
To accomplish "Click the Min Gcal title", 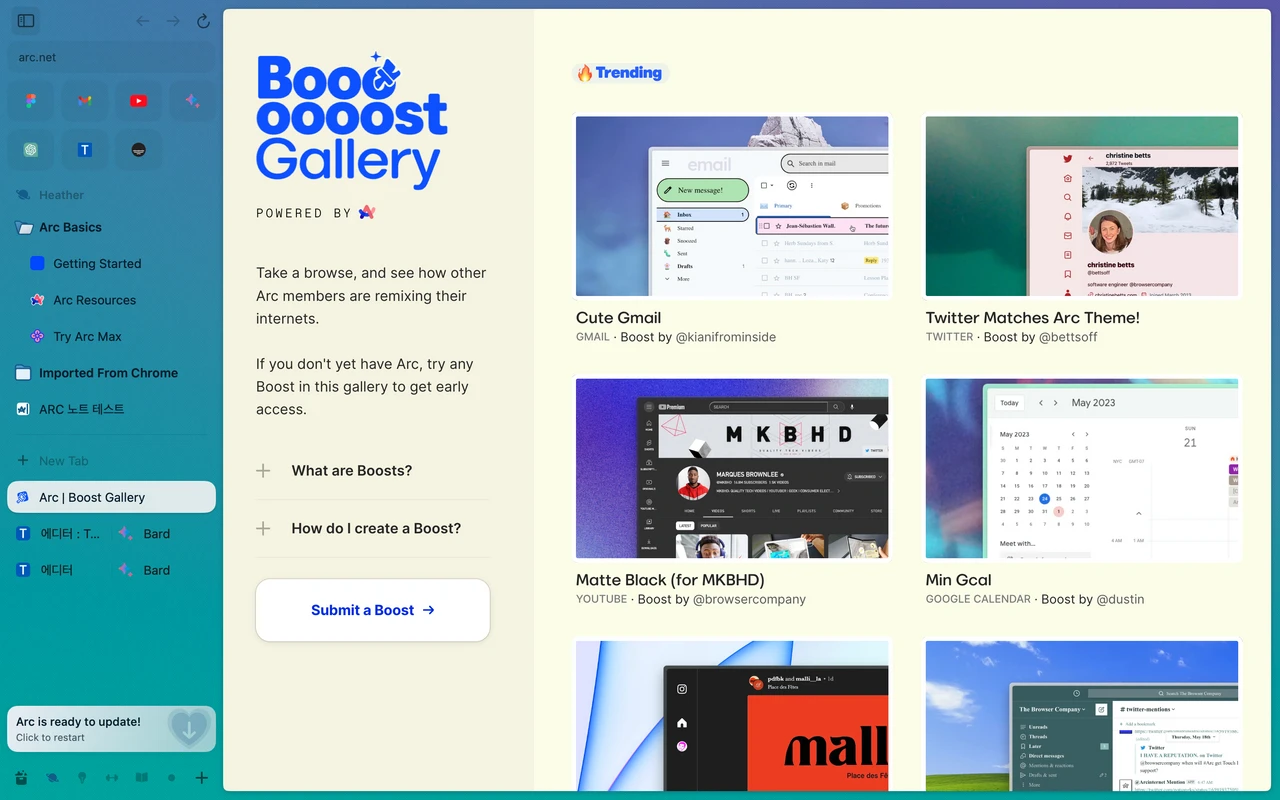I will coord(959,580).
